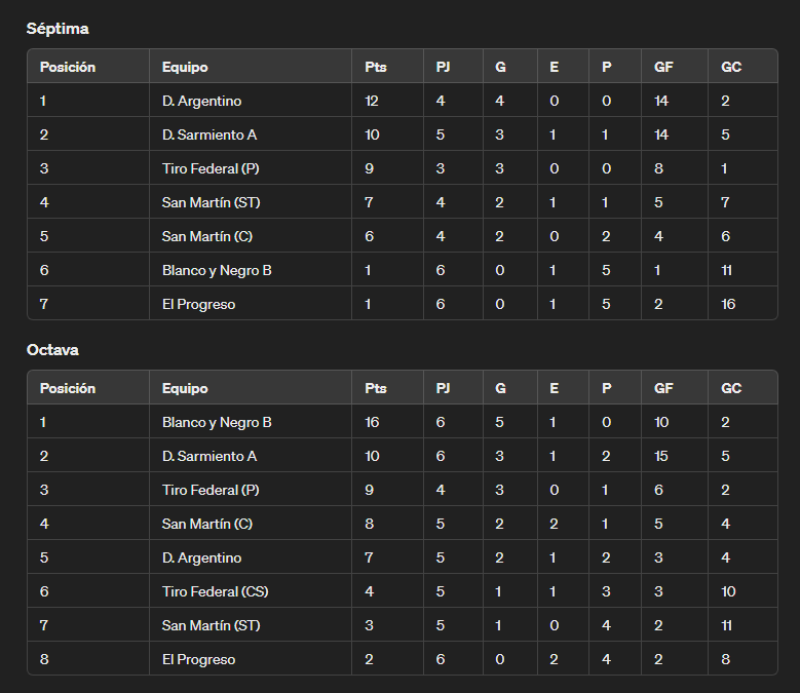The width and height of the screenshot is (800, 693).
Task: Click the GC column header in Octava table
Action: 731,388
